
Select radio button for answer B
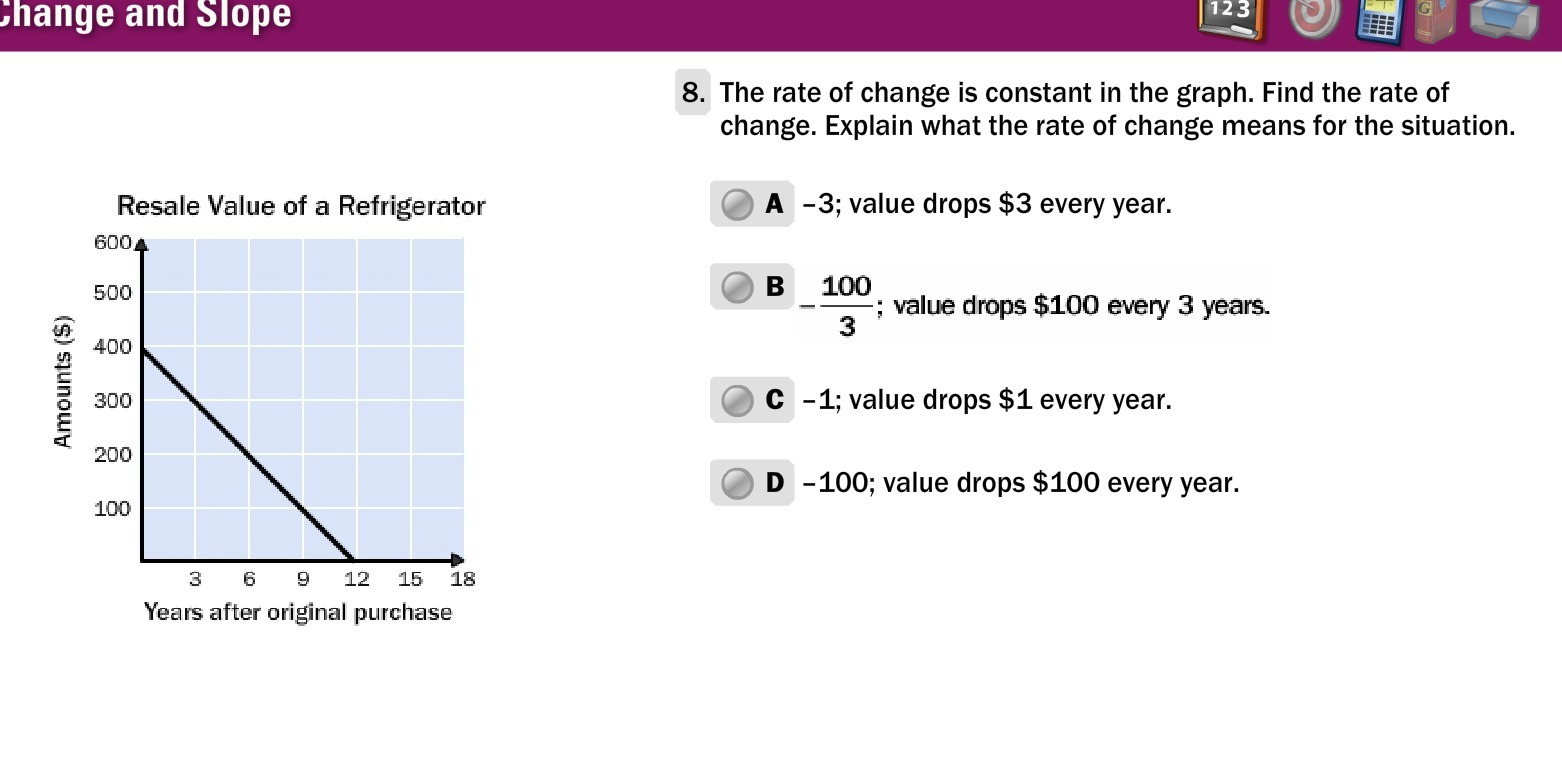point(737,287)
